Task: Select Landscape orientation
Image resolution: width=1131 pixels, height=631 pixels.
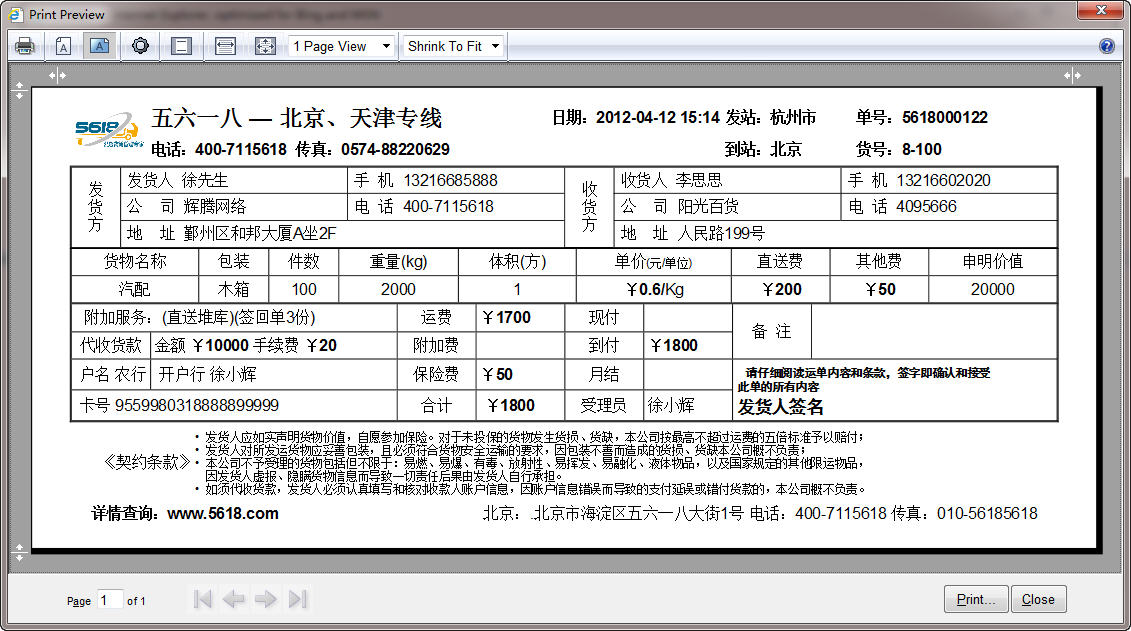Action: click(x=99, y=46)
